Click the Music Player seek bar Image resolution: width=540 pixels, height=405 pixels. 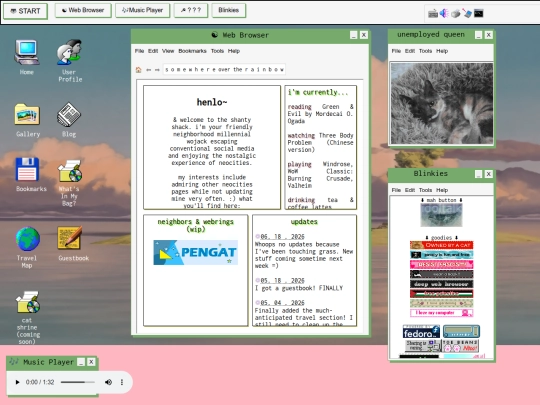coord(77,382)
